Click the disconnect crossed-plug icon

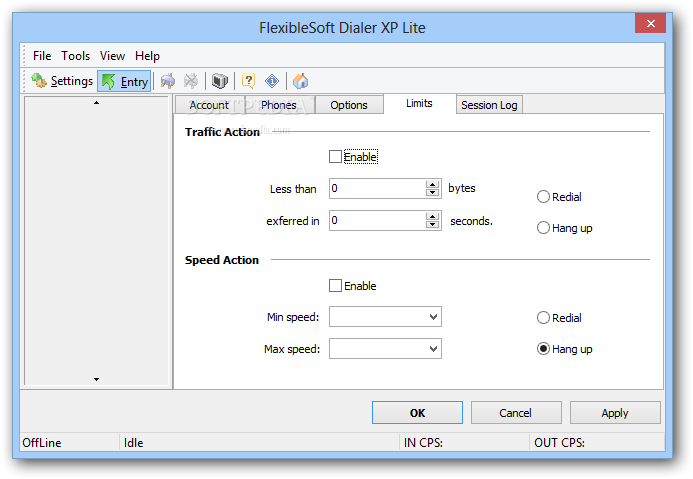[x=191, y=81]
